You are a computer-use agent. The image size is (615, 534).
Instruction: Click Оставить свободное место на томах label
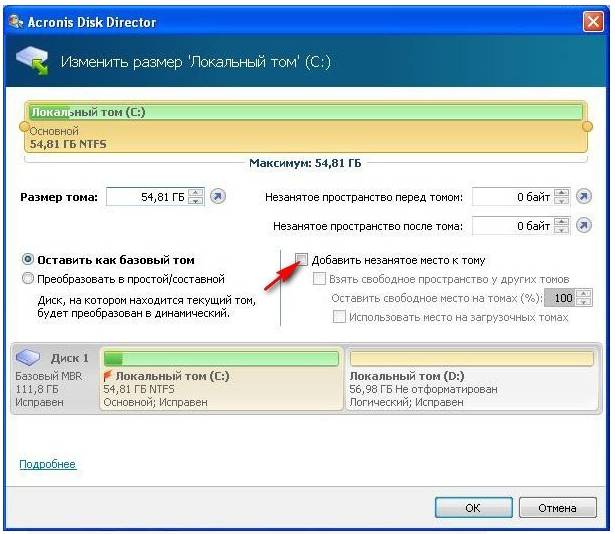point(437,298)
